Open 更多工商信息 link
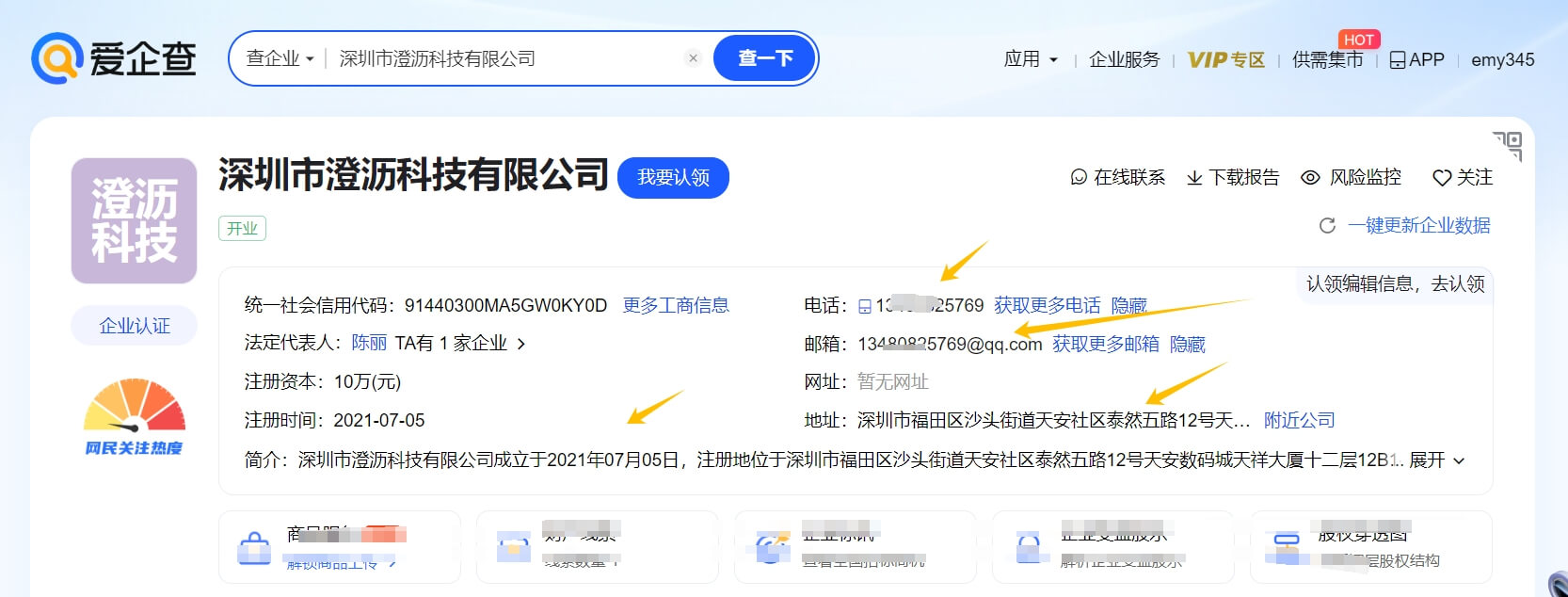Viewport: 1568px width, 597px height. (x=676, y=305)
